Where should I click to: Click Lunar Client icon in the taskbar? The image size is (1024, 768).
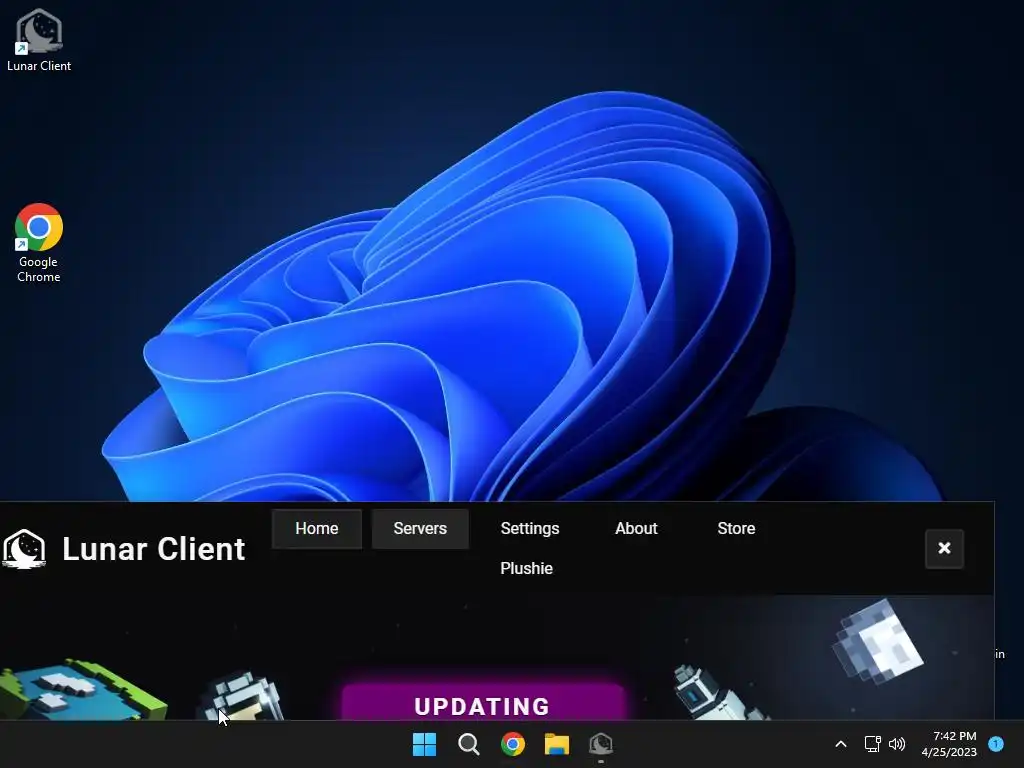(601, 744)
